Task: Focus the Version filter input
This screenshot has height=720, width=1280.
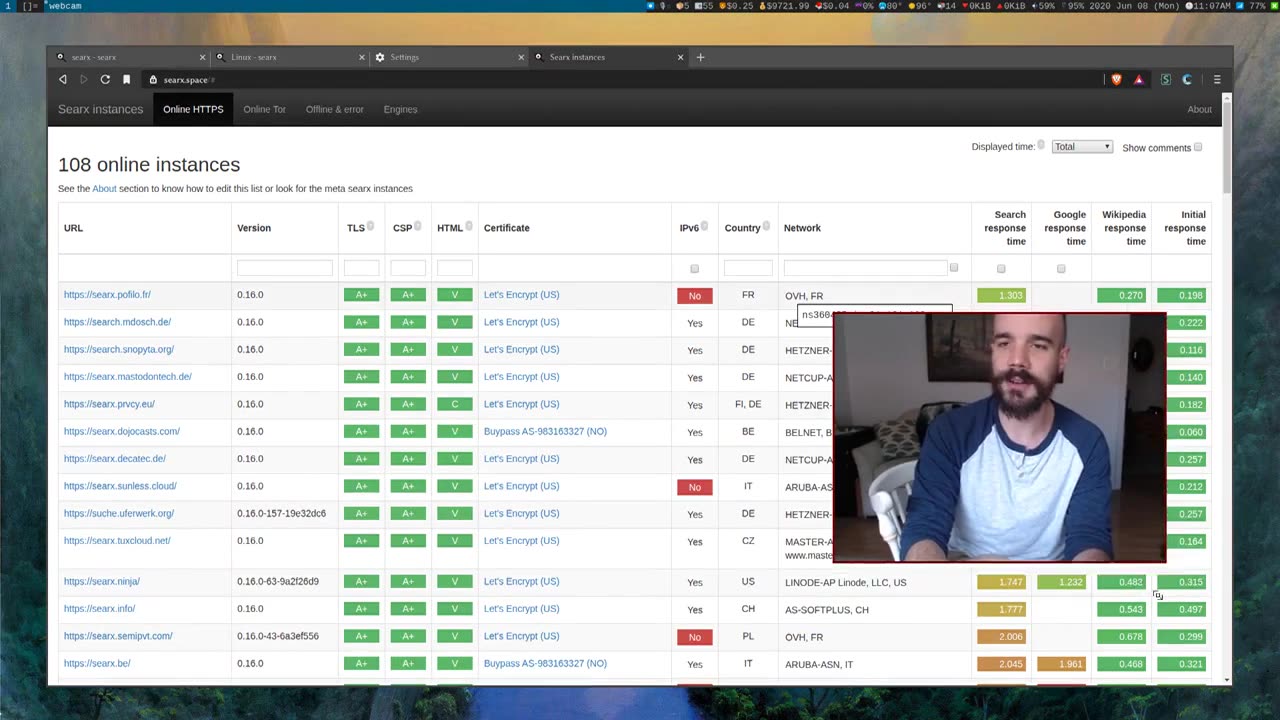Action: (284, 268)
